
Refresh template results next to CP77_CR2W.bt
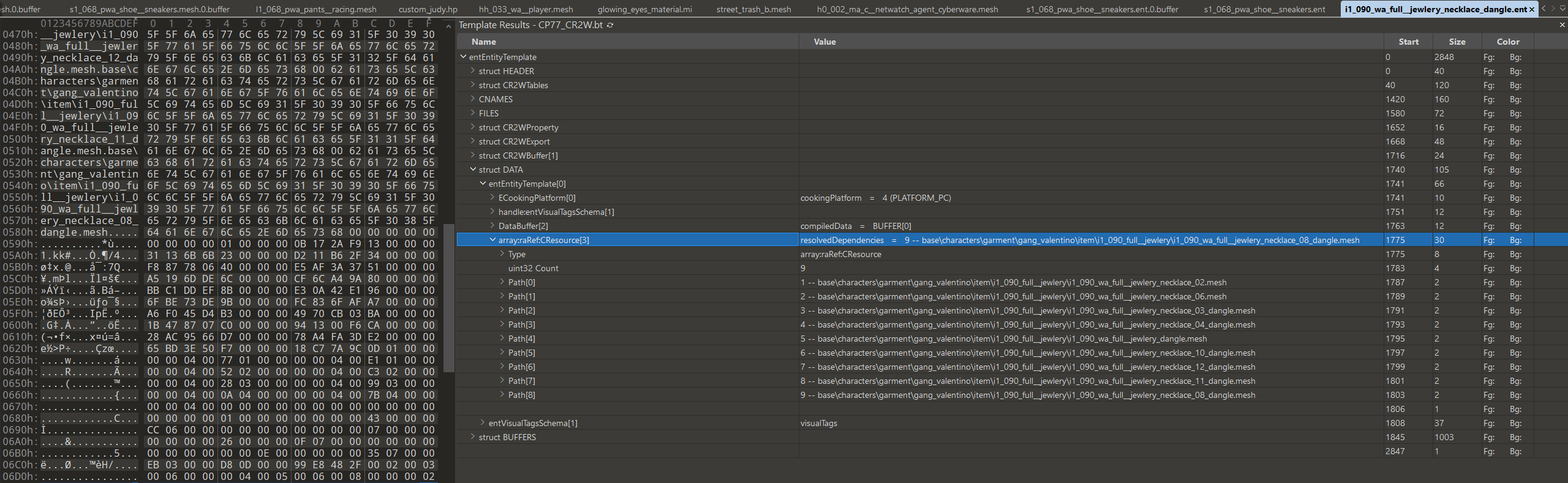610,25
